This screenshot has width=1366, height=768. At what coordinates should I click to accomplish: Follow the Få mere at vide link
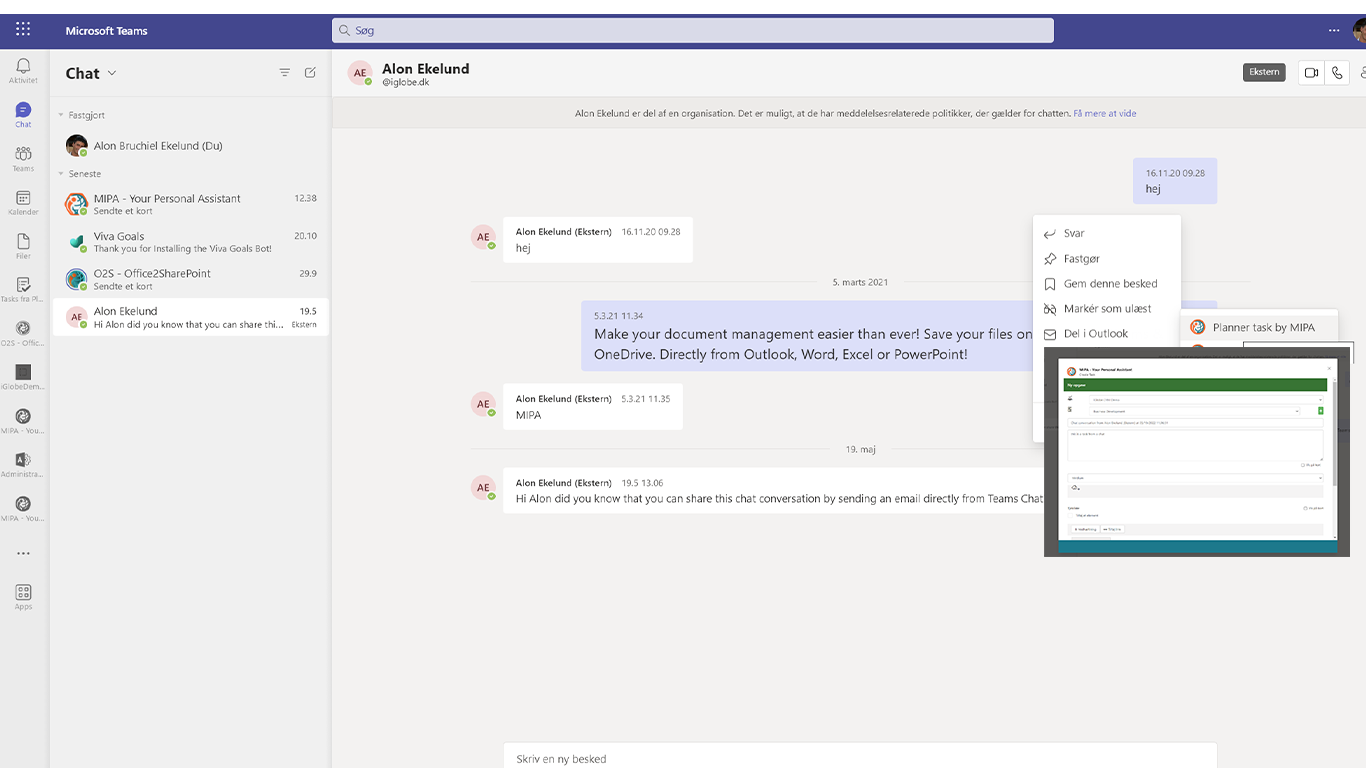click(x=1104, y=113)
